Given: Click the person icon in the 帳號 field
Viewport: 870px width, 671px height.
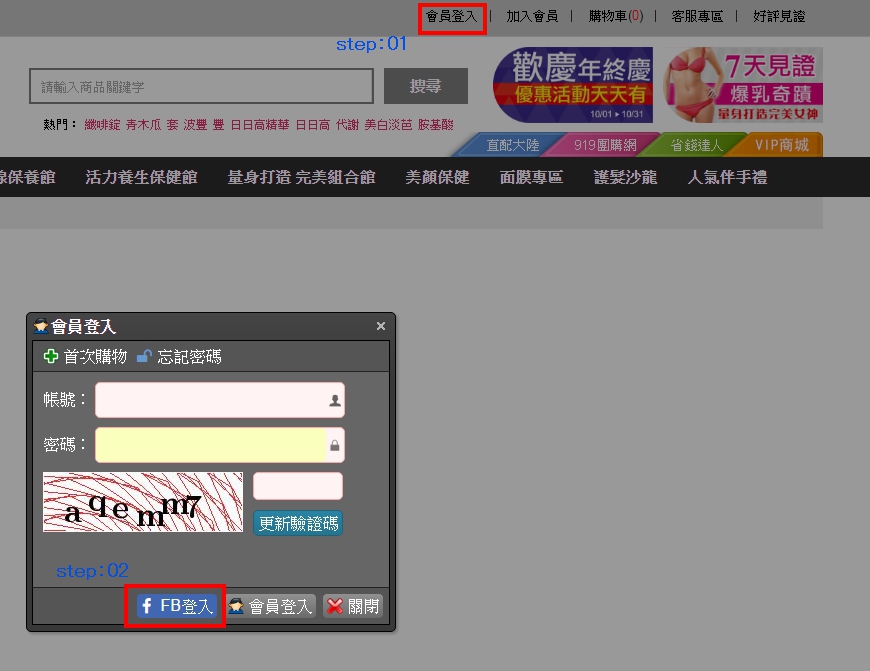Looking at the screenshot, I should coord(335,400).
